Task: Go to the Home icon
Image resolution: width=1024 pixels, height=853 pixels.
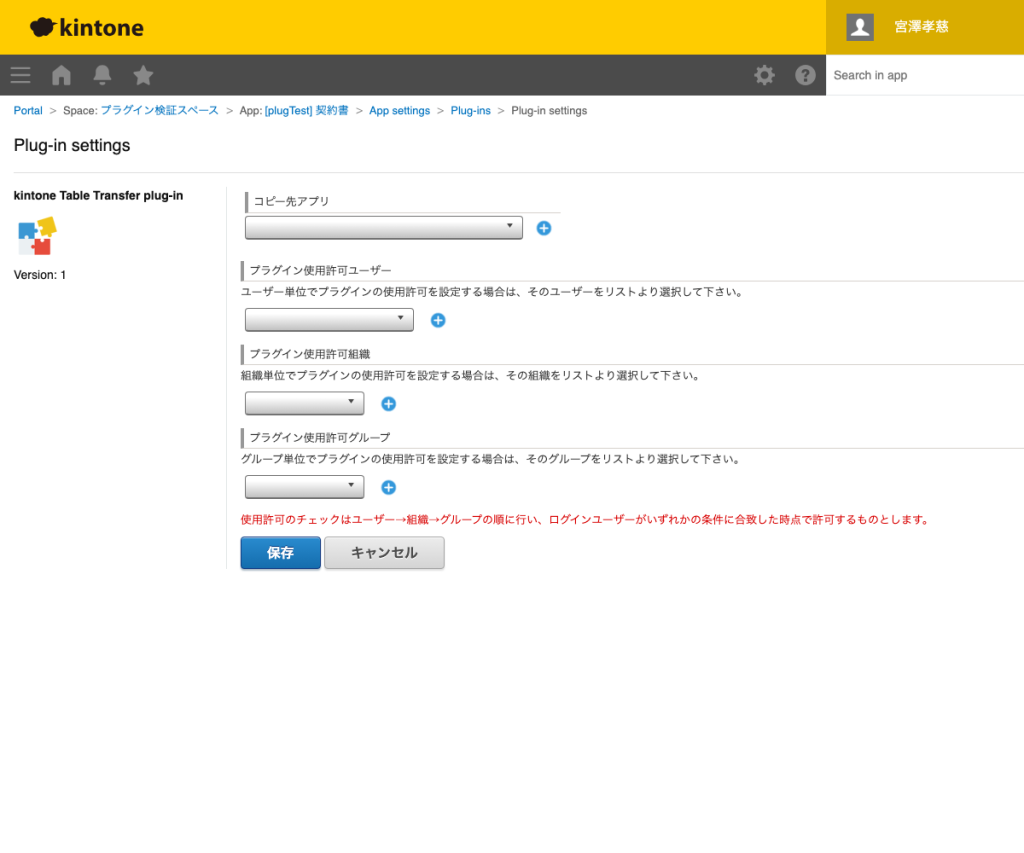Action: pyautogui.click(x=61, y=75)
